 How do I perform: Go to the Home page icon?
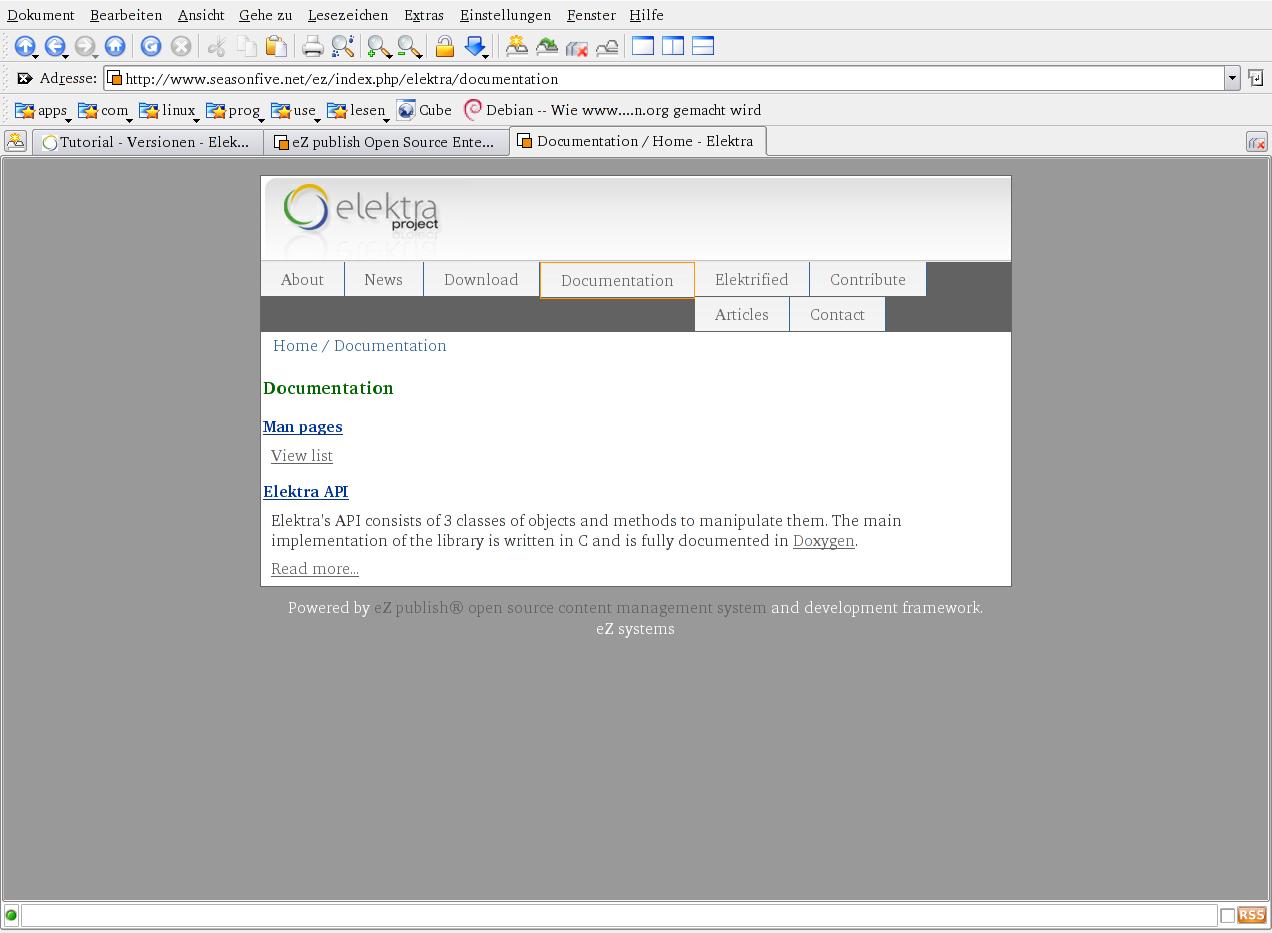click(115, 46)
